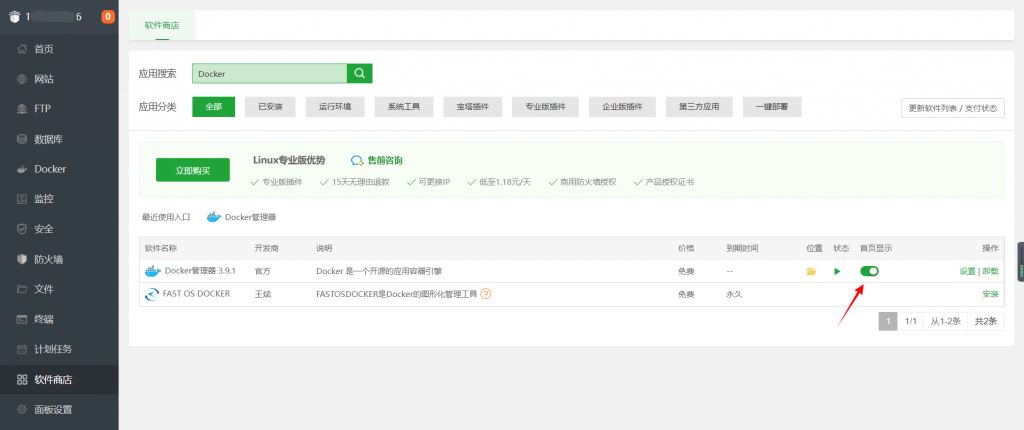Click 更新软件列表 / 支付状态 button

coord(953,108)
